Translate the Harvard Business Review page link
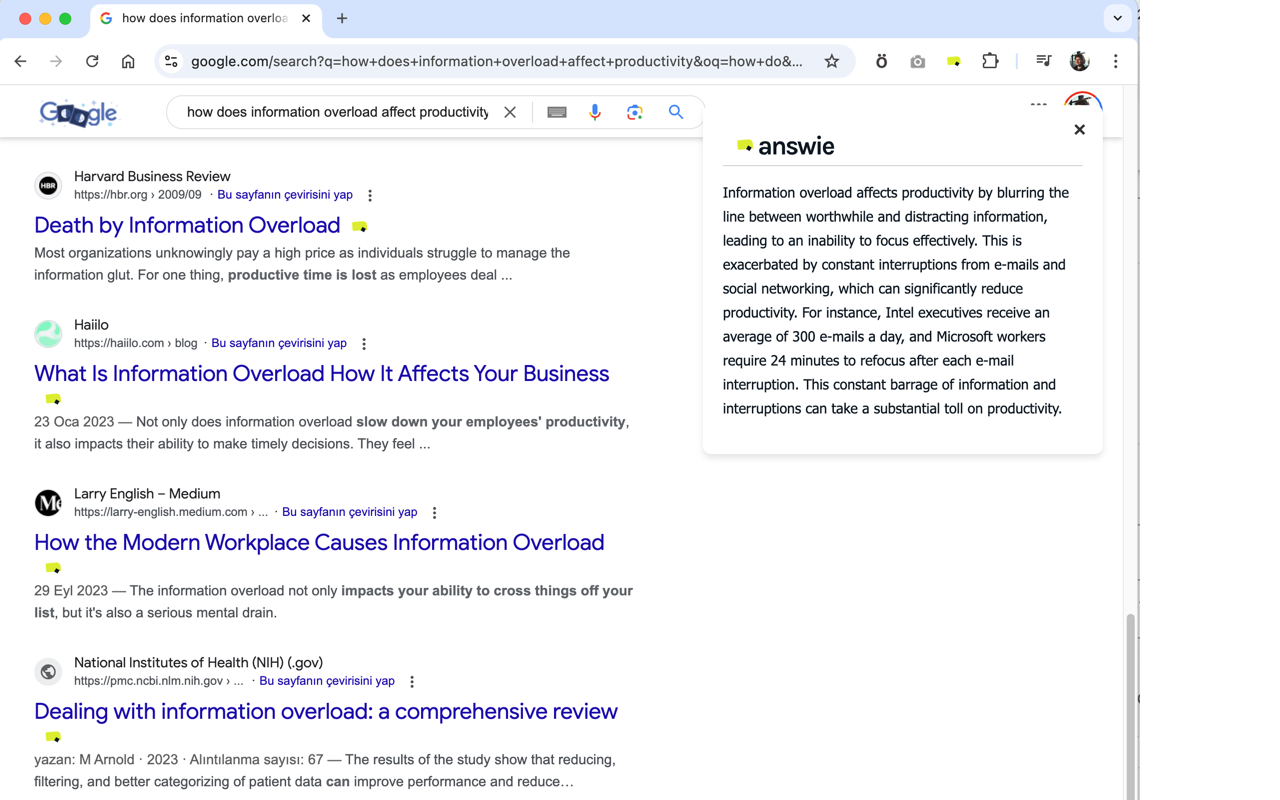The height and width of the screenshot is (800, 1280). 285,195
